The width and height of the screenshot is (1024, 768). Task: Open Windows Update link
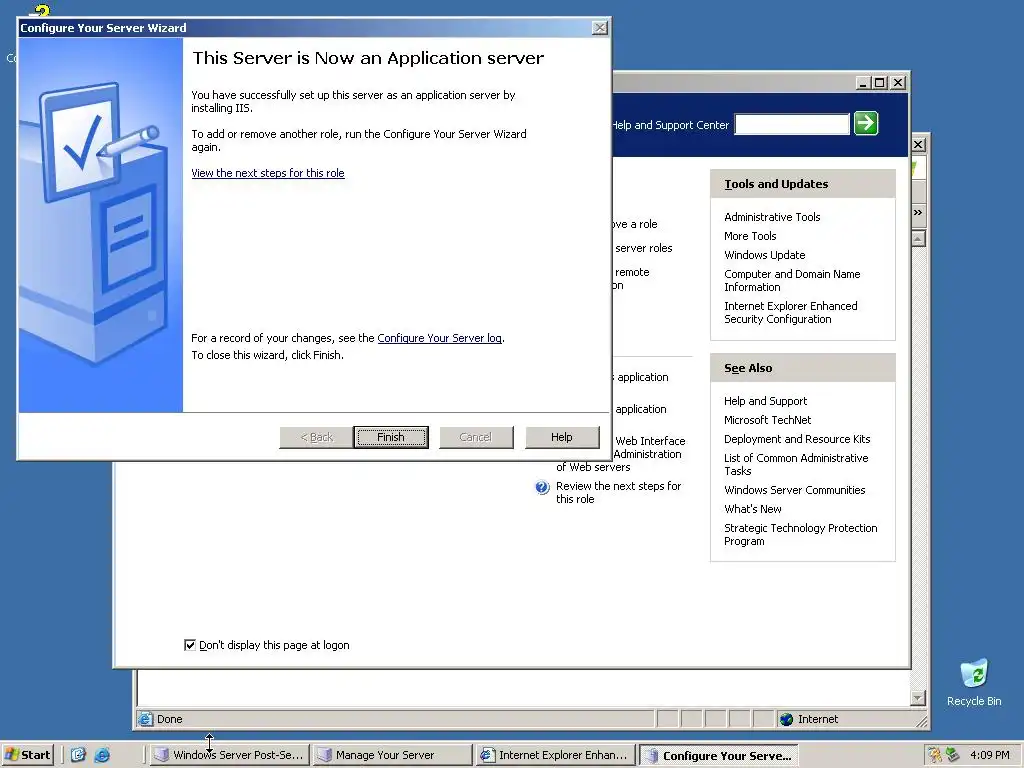coord(764,255)
